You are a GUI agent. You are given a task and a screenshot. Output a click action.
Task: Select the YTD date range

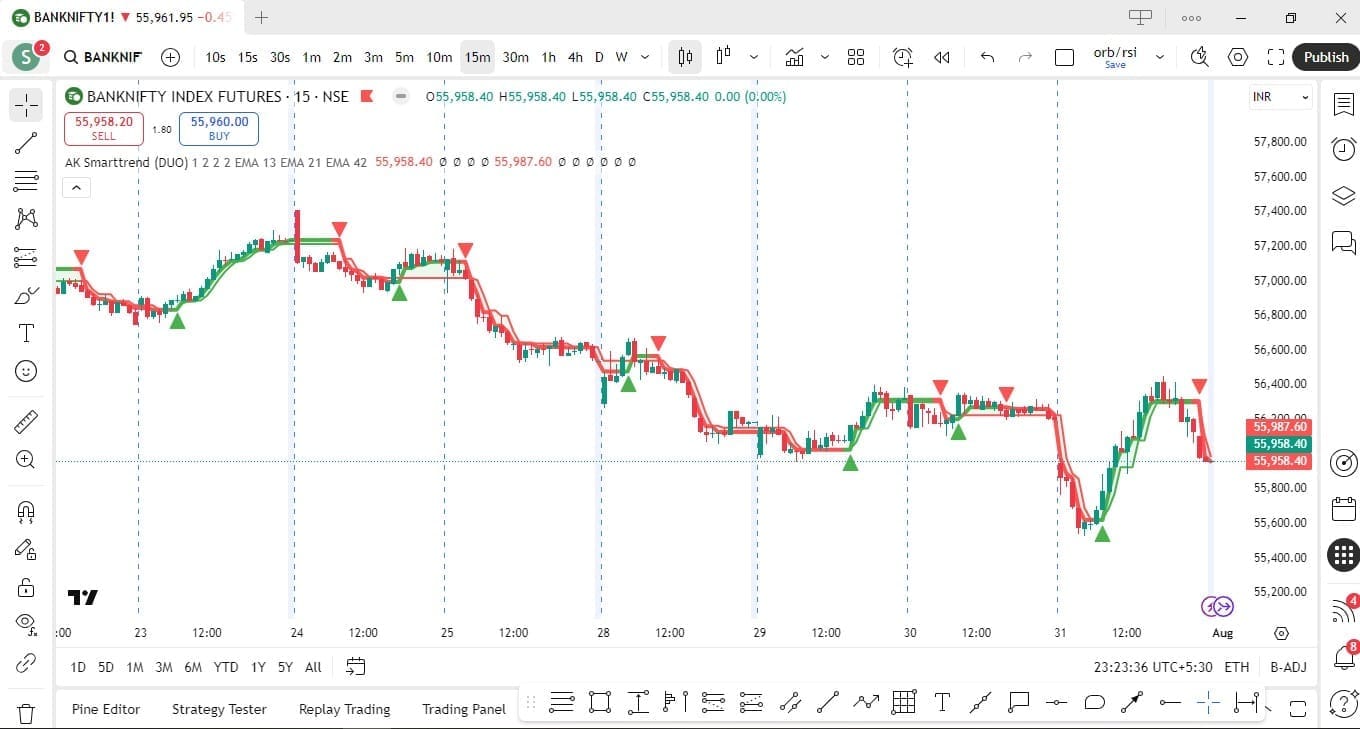[x=226, y=667]
